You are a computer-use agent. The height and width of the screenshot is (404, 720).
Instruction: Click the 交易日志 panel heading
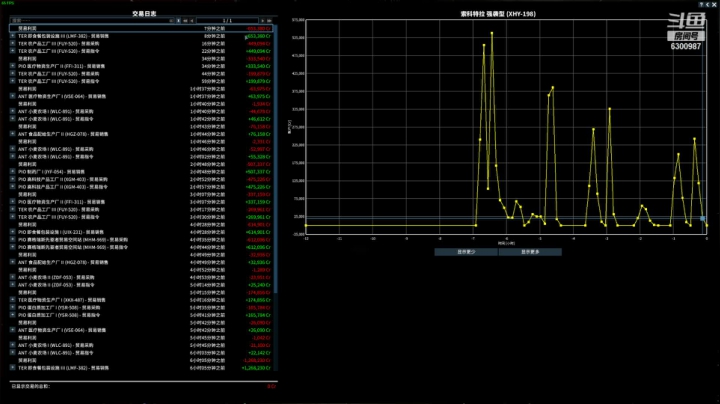[x=144, y=14]
